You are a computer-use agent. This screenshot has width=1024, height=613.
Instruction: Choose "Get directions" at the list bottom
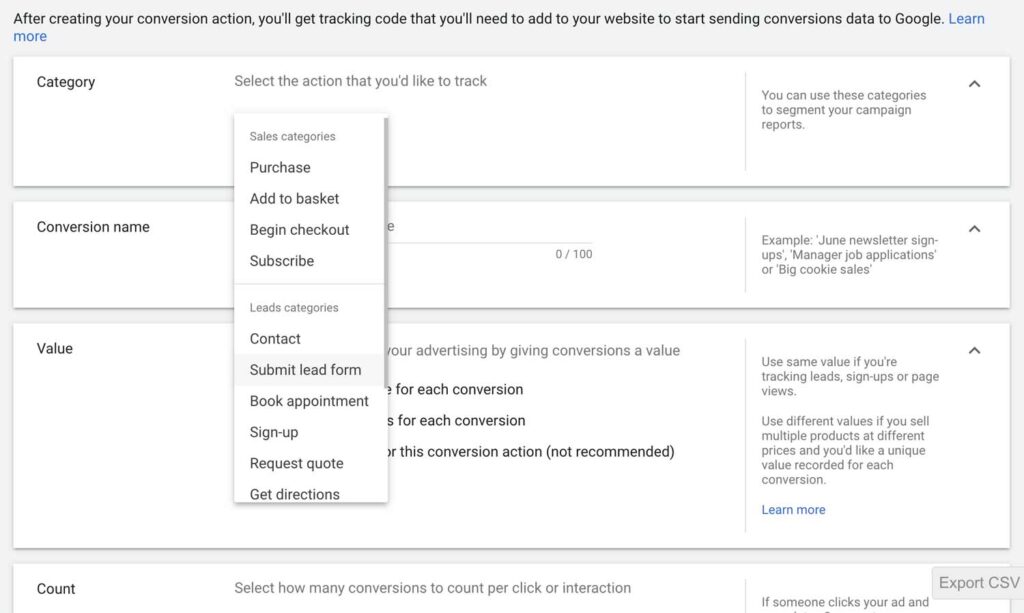(x=294, y=494)
